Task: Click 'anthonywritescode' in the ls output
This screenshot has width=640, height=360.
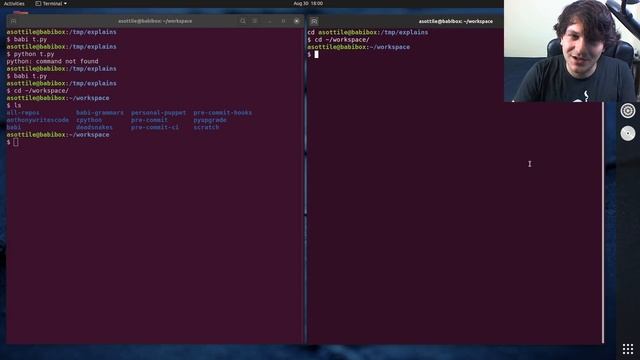Action: 38,120
